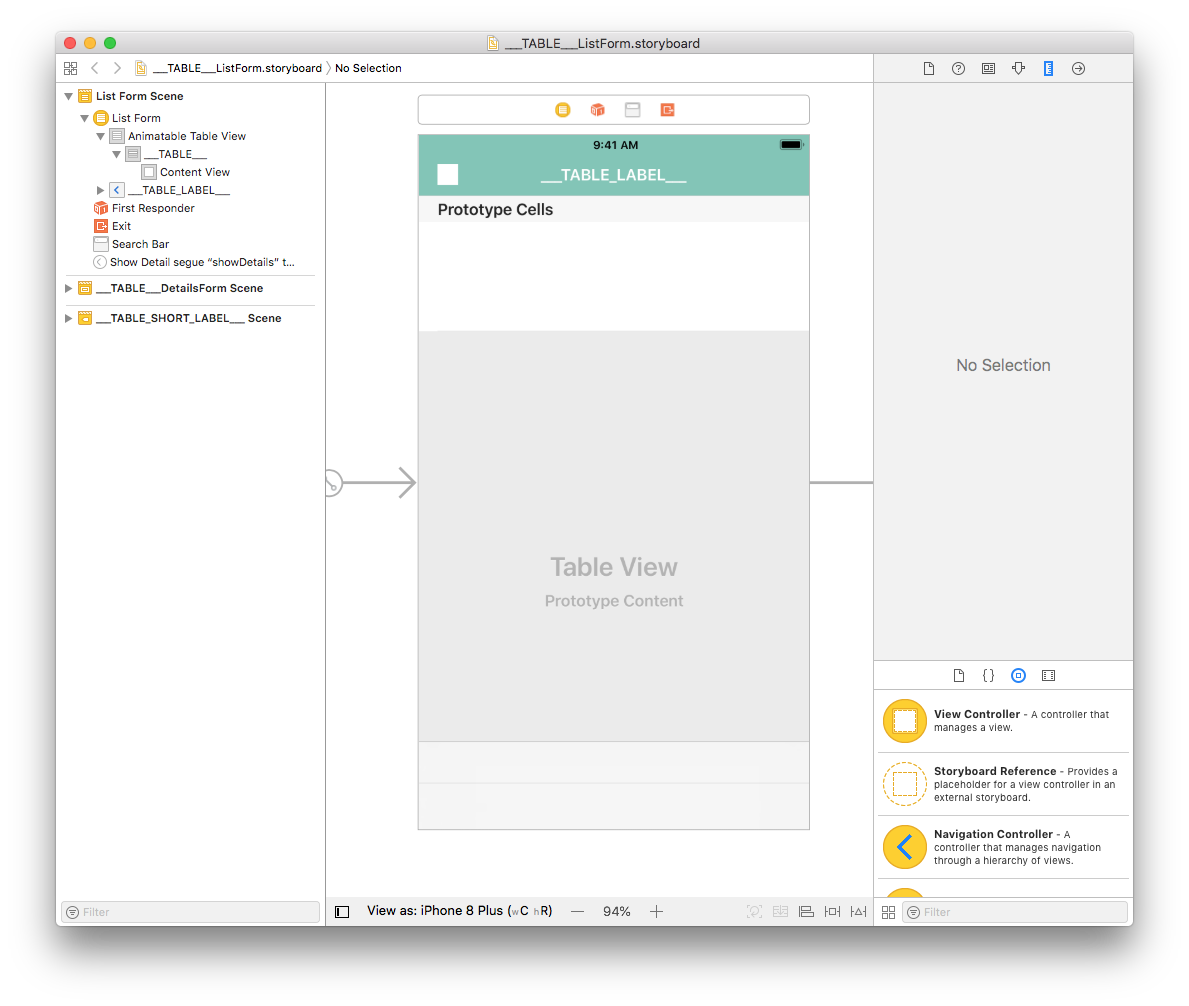The image size is (1189, 1006).
Task: Go back with the left chevron
Action: point(95,68)
